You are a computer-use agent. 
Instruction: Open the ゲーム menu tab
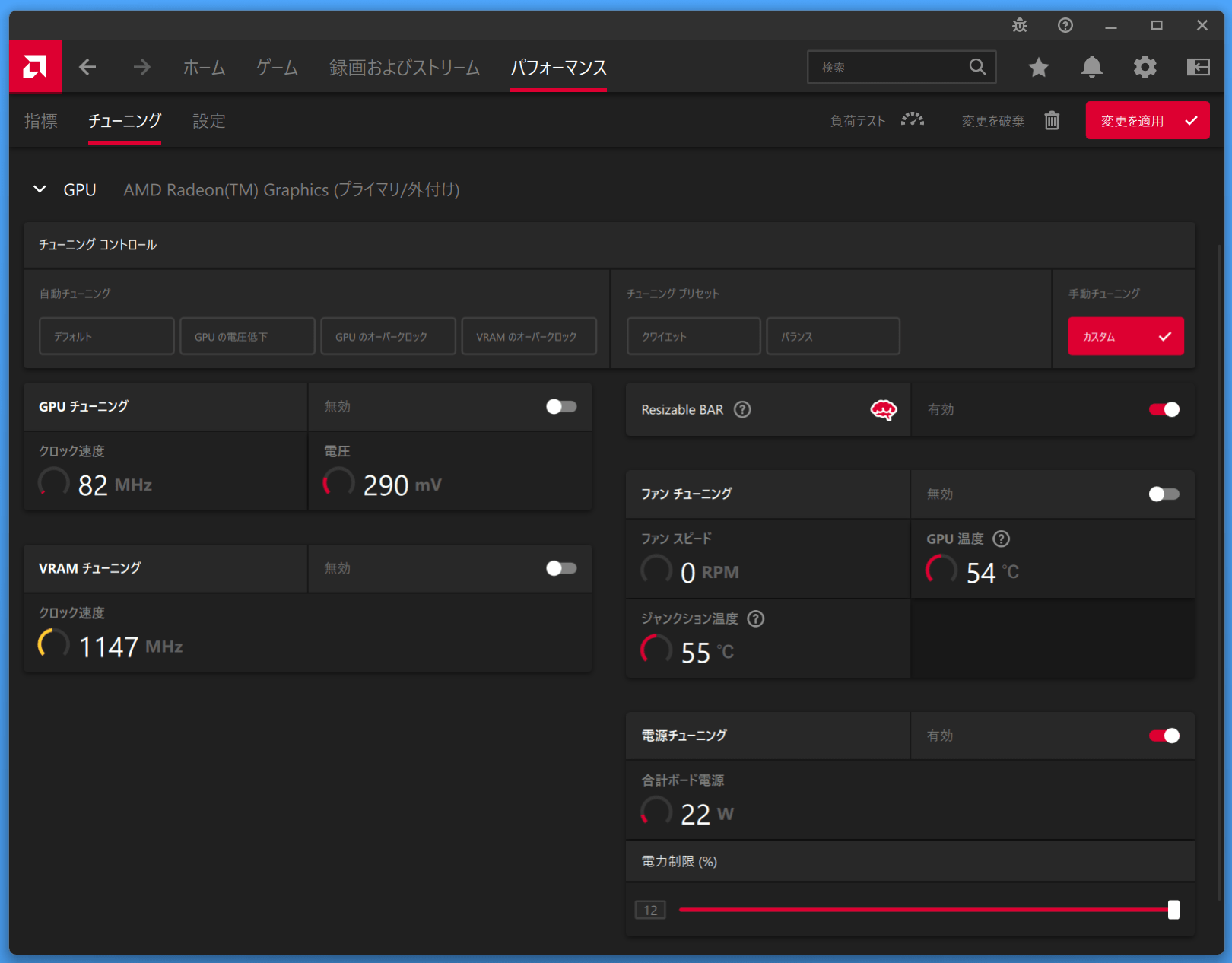pyautogui.click(x=277, y=68)
